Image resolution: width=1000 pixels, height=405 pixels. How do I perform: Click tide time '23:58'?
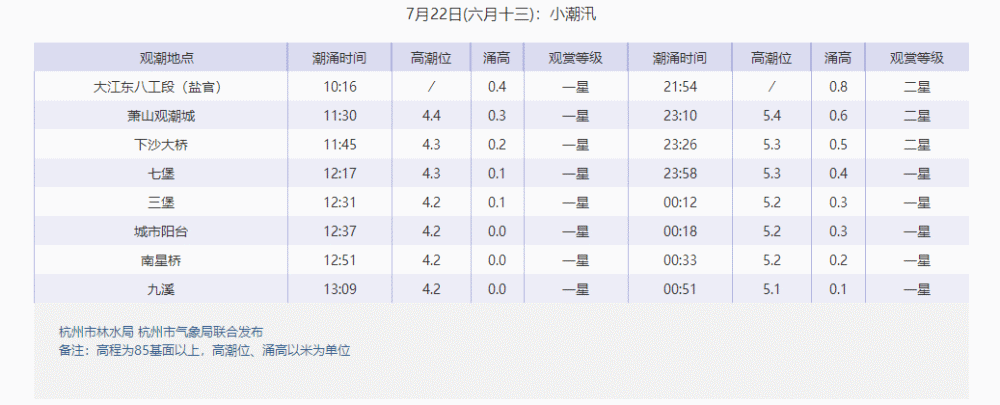click(x=680, y=173)
